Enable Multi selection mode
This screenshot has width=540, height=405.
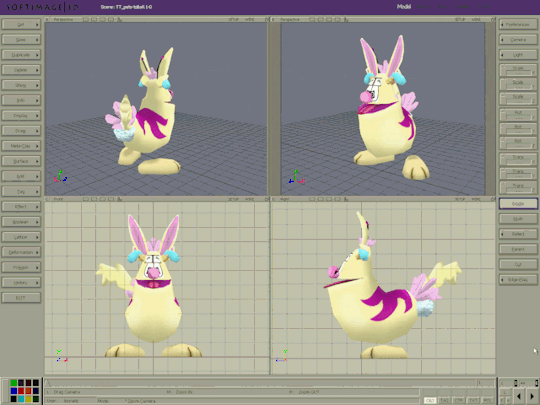(518, 219)
